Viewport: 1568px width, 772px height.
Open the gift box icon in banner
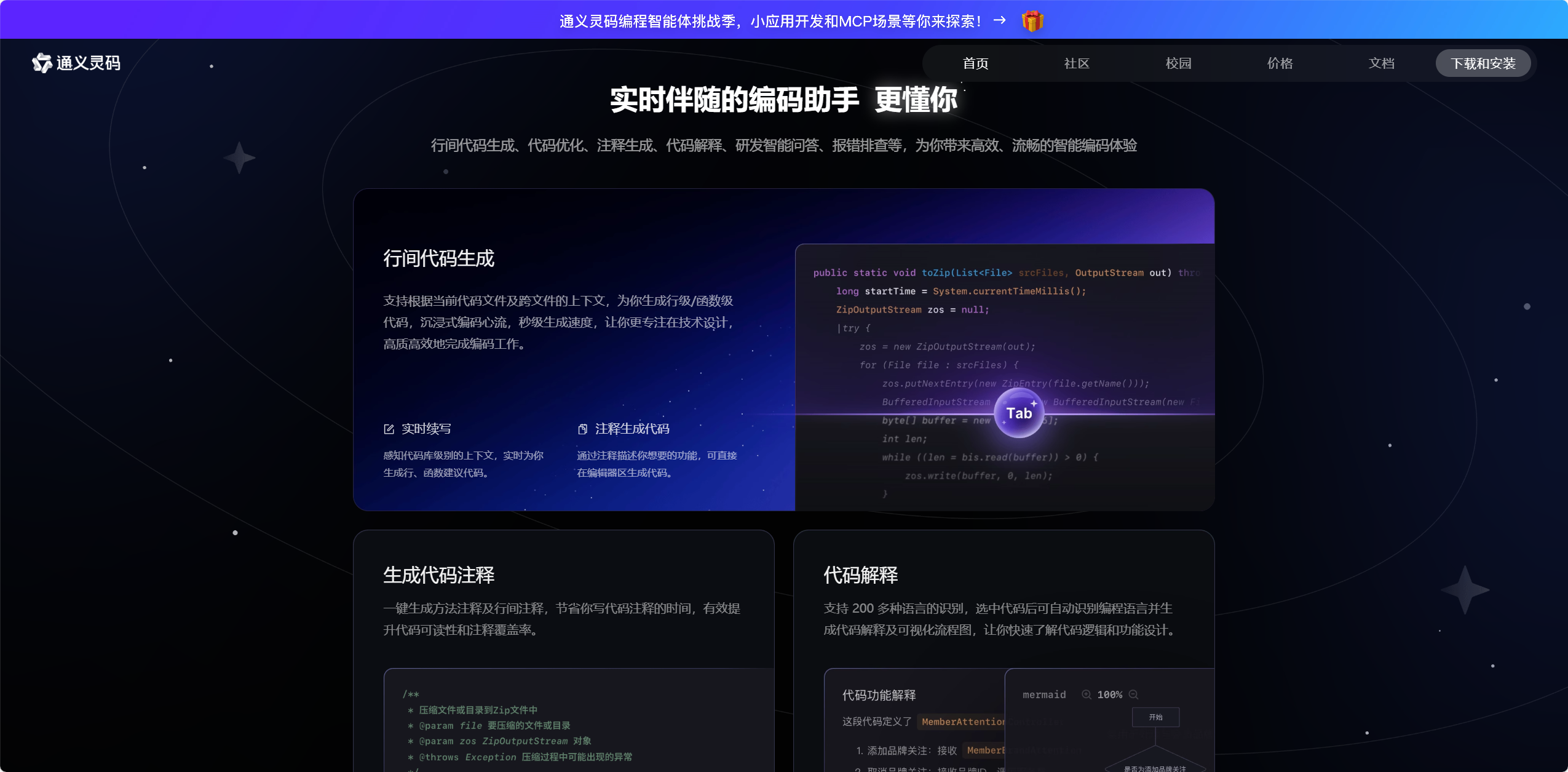(x=1032, y=21)
